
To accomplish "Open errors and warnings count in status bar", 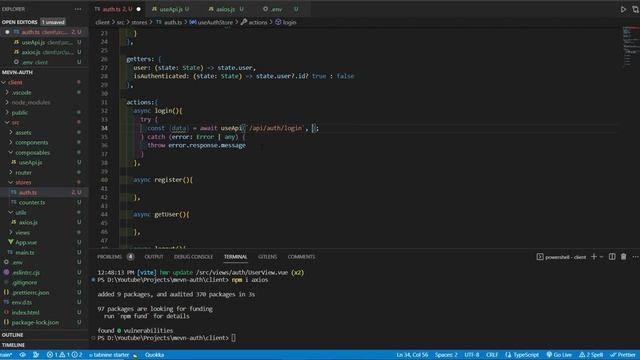I will click(64, 355).
